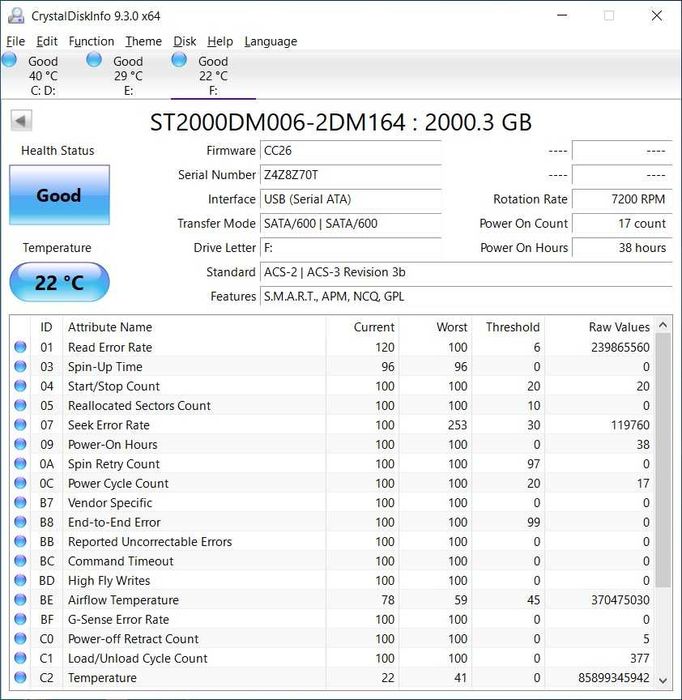This screenshot has width=682, height=700.
Task: Open the Disk menu
Action: click(185, 41)
